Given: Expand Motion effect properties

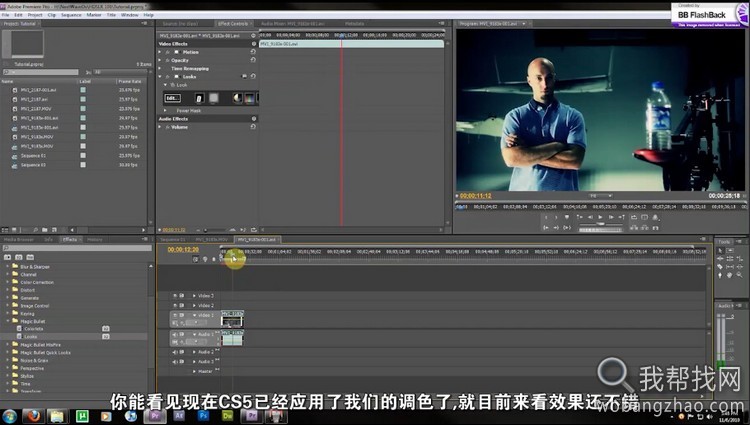Looking at the screenshot, I should click(160, 52).
